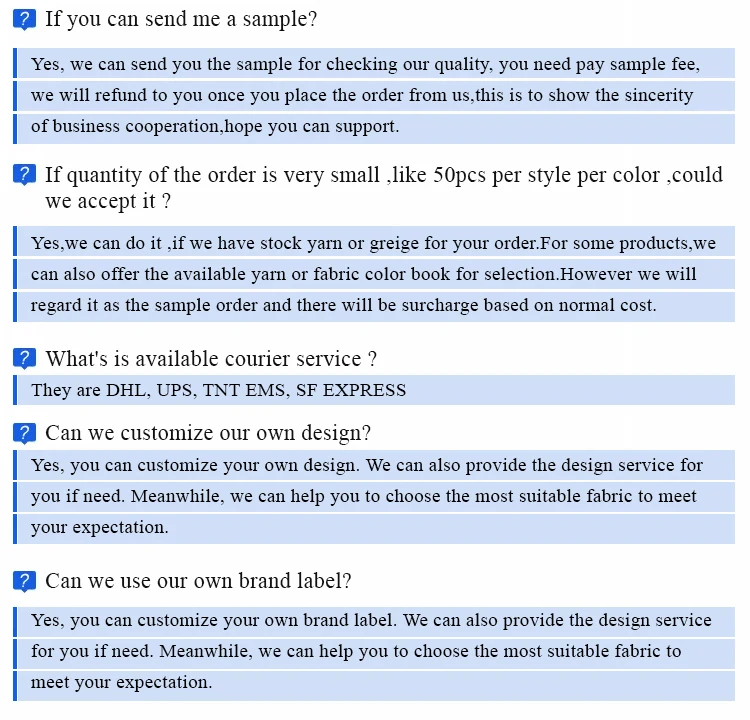The image size is (750, 720).
Task: Click the 'sincerity of business cooperation' answer line
Action: (215, 127)
